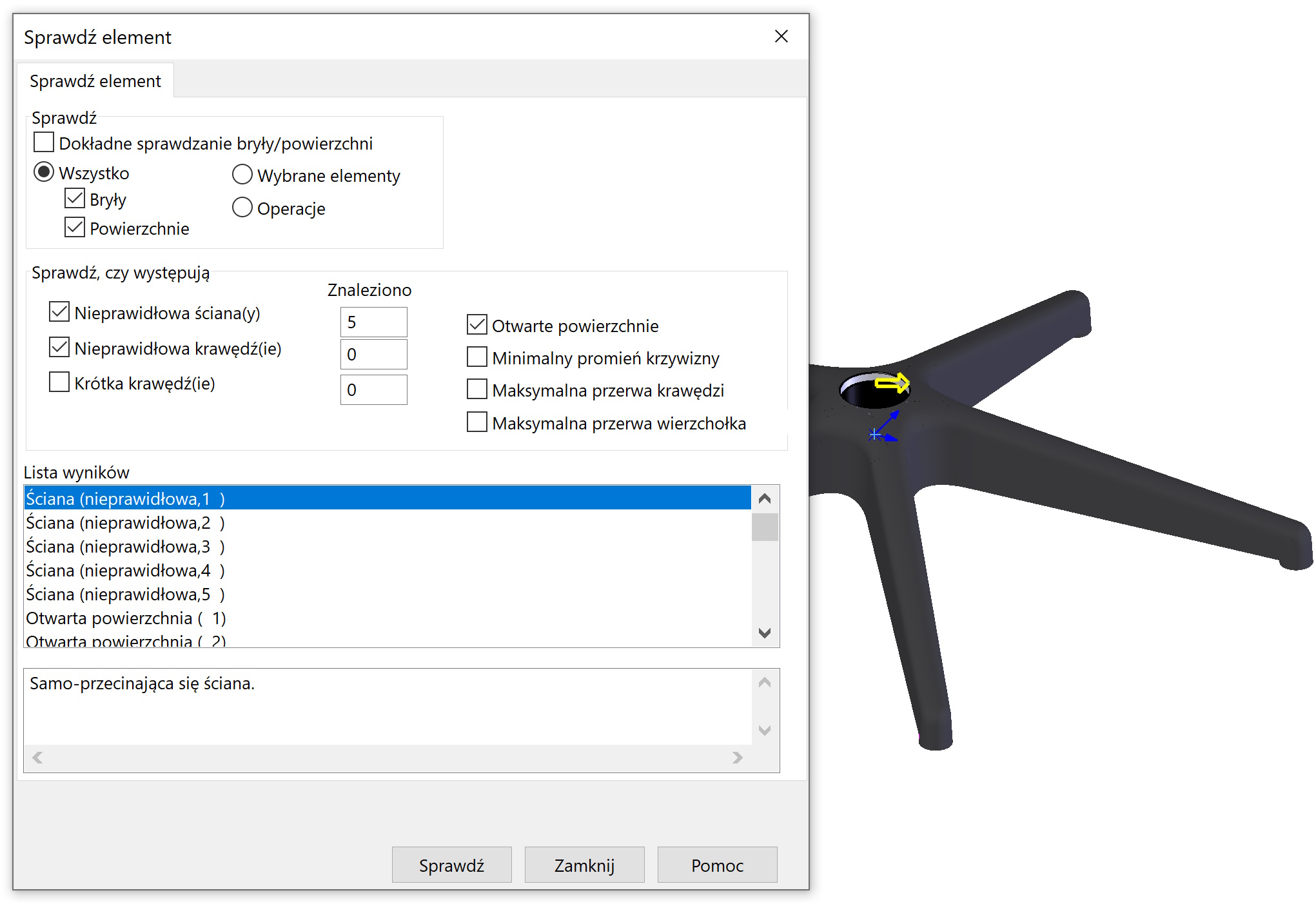Click message box scroll up arrow

[765, 682]
